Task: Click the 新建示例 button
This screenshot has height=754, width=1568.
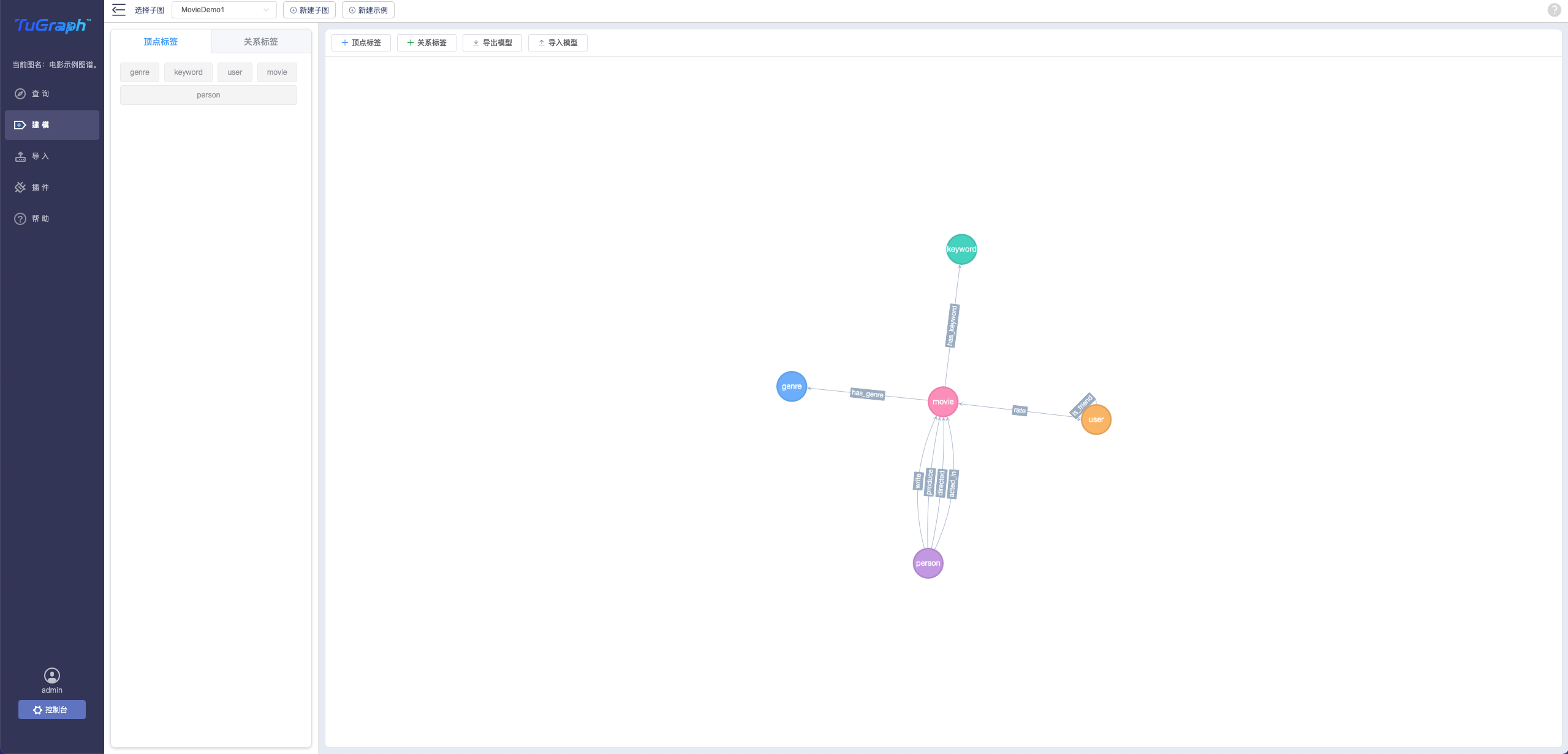Action: [x=368, y=10]
